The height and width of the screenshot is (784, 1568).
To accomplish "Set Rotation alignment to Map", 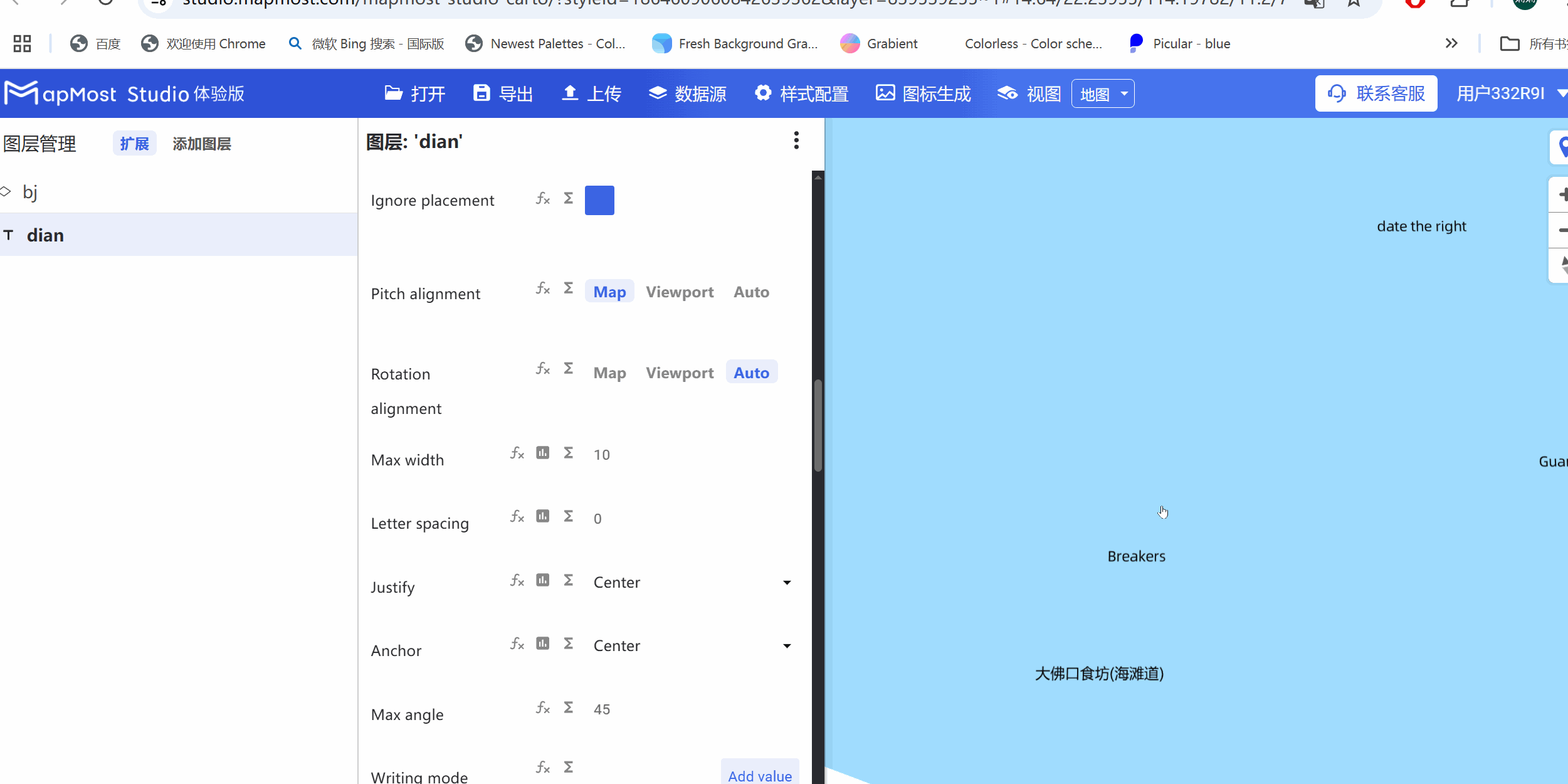I will pos(609,373).
